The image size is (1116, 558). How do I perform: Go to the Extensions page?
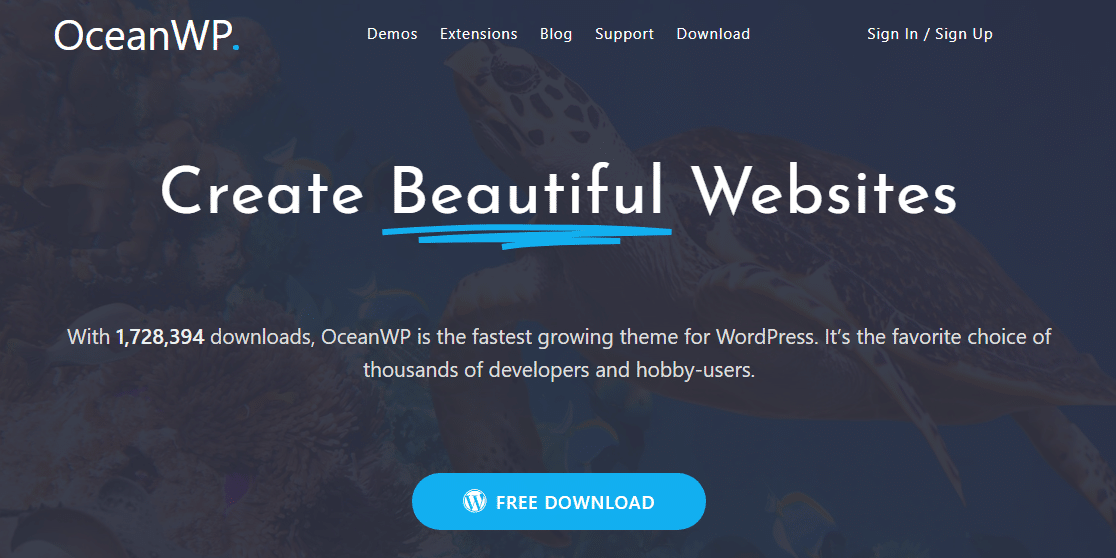(478, 34)
